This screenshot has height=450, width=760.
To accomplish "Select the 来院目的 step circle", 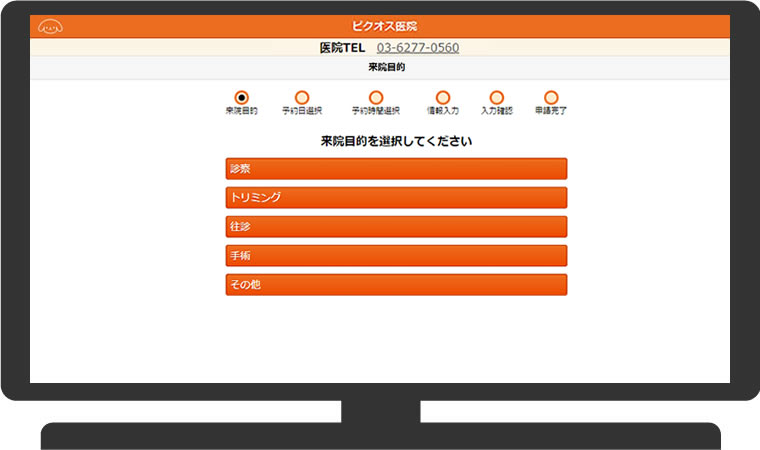I will tap(241, 97).
